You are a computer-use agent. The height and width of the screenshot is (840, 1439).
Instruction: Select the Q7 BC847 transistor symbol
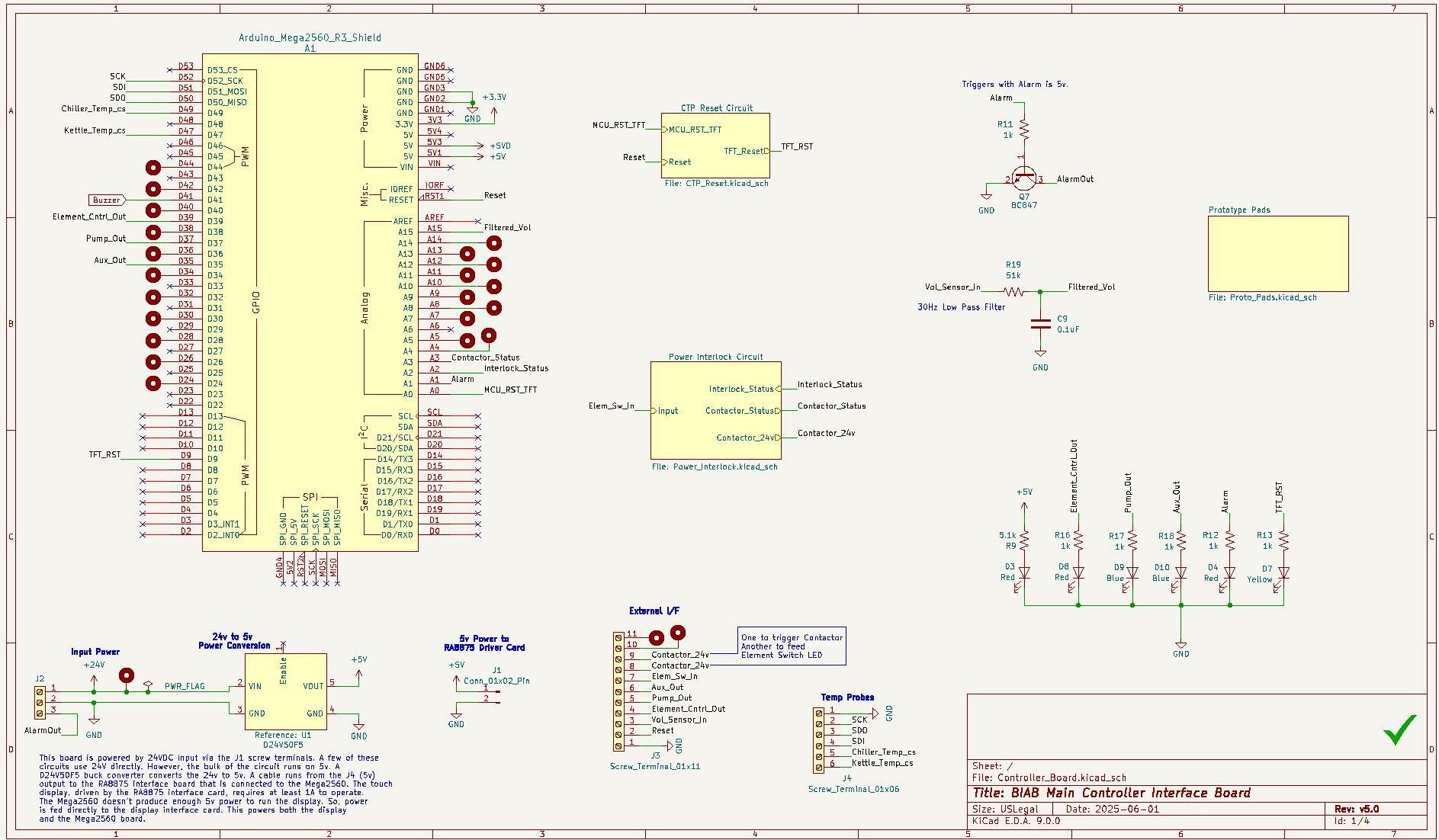click(1025, 178)
